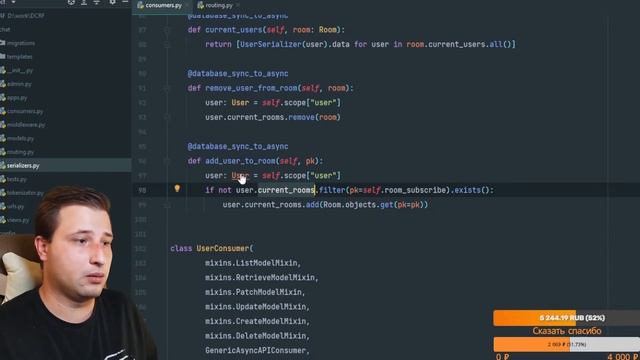Click the '.exists()' call on line 98
Viewport: 640px width, 360px height.
[x=471, y=190]
